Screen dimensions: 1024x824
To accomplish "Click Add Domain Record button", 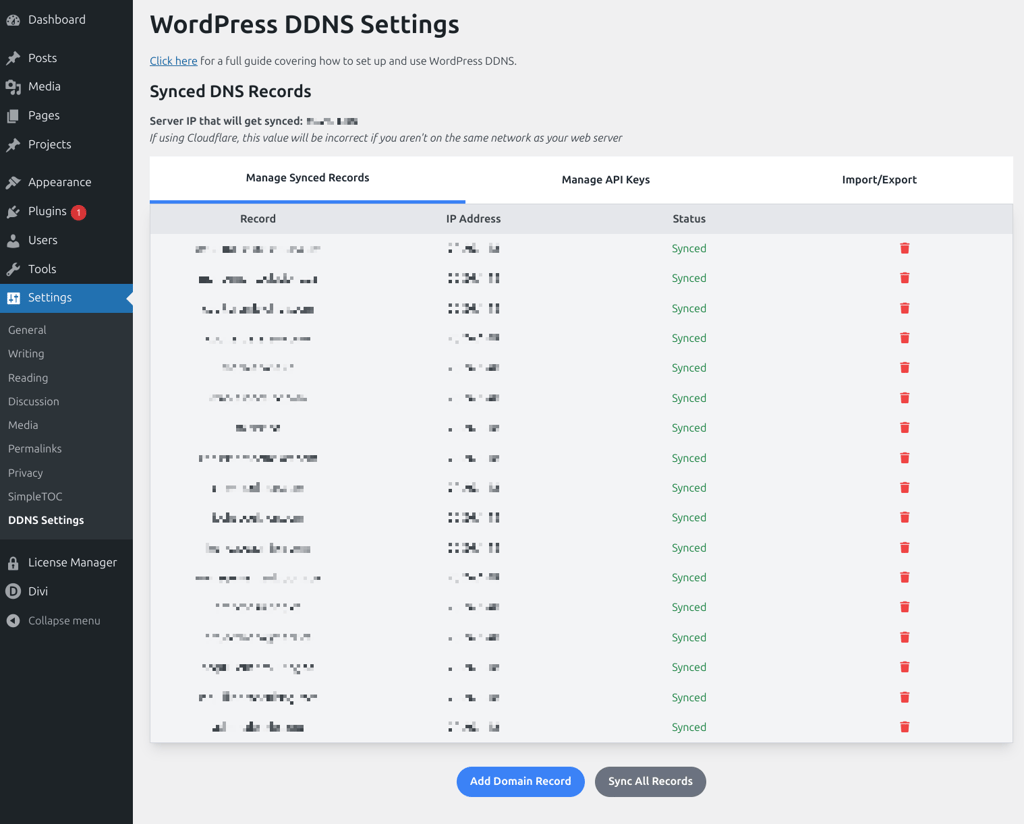I will [x=520, y=782].
